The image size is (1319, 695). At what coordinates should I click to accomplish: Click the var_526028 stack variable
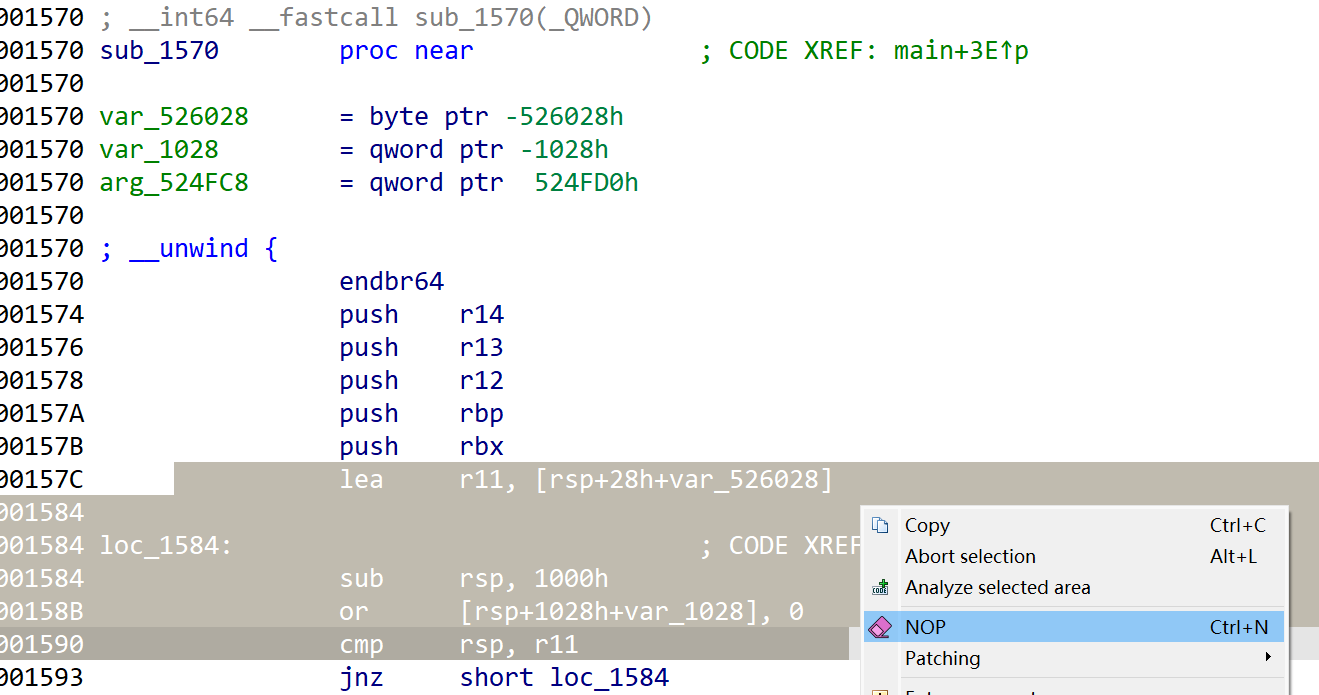[173, 116]
